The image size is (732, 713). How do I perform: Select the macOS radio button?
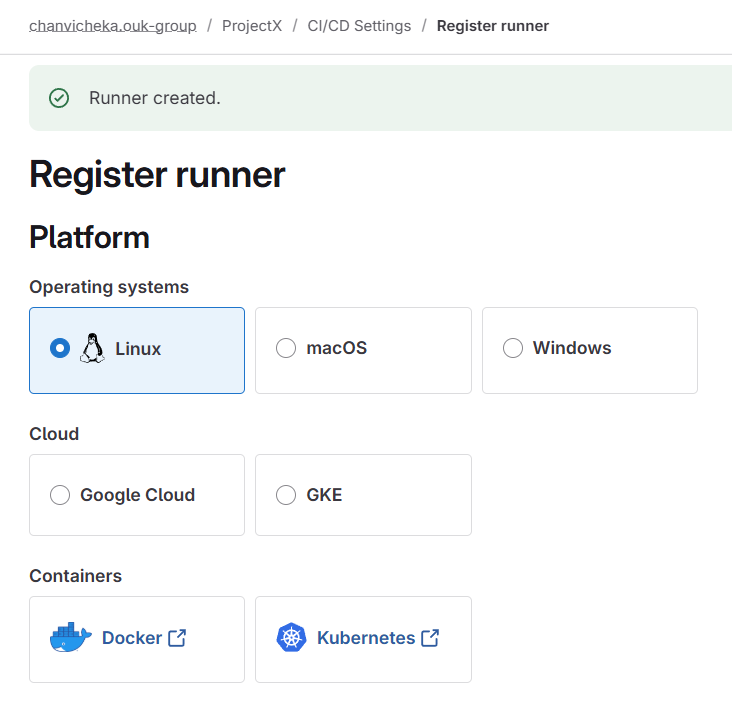286,348
